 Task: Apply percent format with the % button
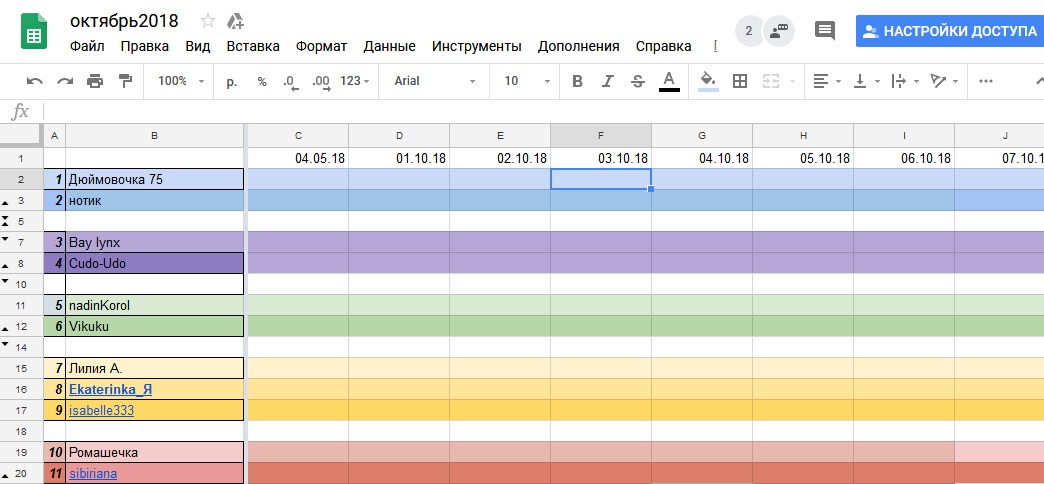[262, 81]
